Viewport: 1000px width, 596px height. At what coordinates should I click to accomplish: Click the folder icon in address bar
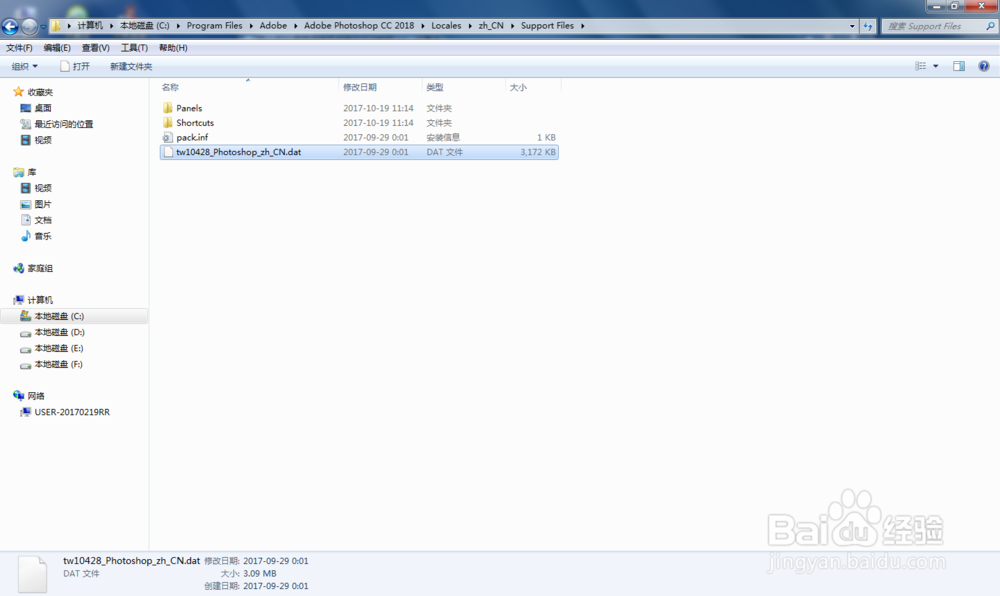click(56, 25)
